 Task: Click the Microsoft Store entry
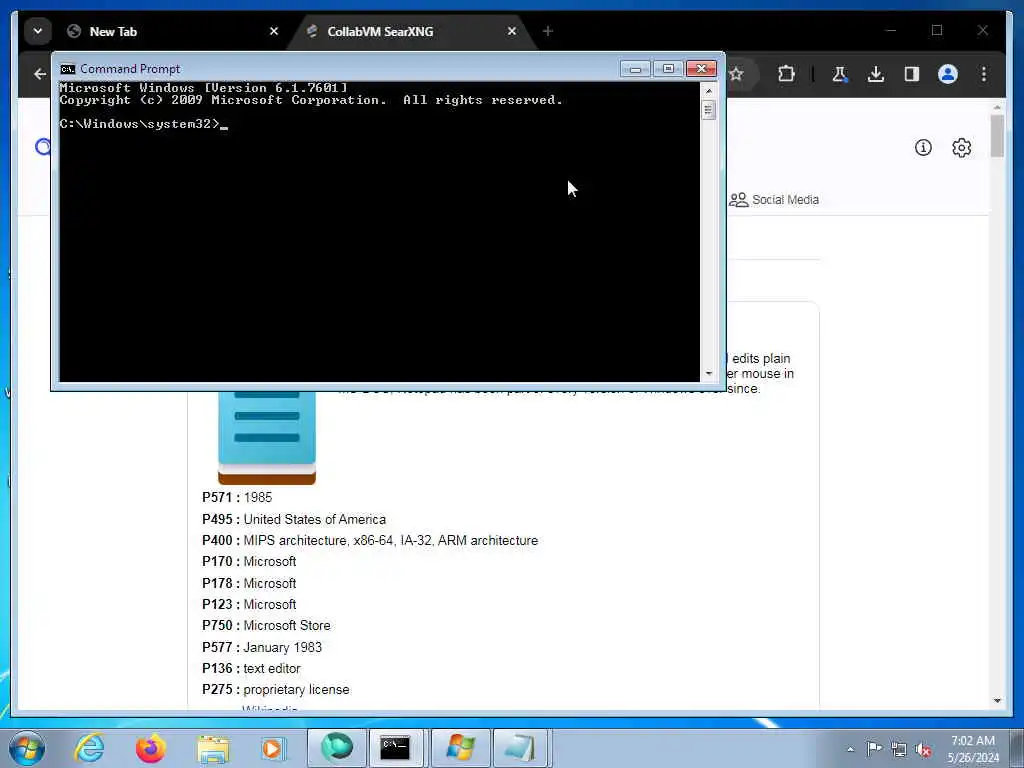(x=287, y=626)
